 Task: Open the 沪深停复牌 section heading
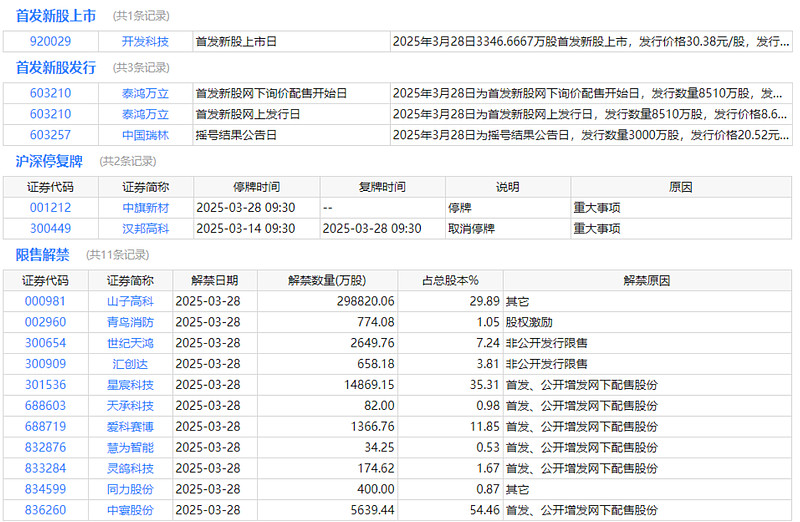(49, 161)
